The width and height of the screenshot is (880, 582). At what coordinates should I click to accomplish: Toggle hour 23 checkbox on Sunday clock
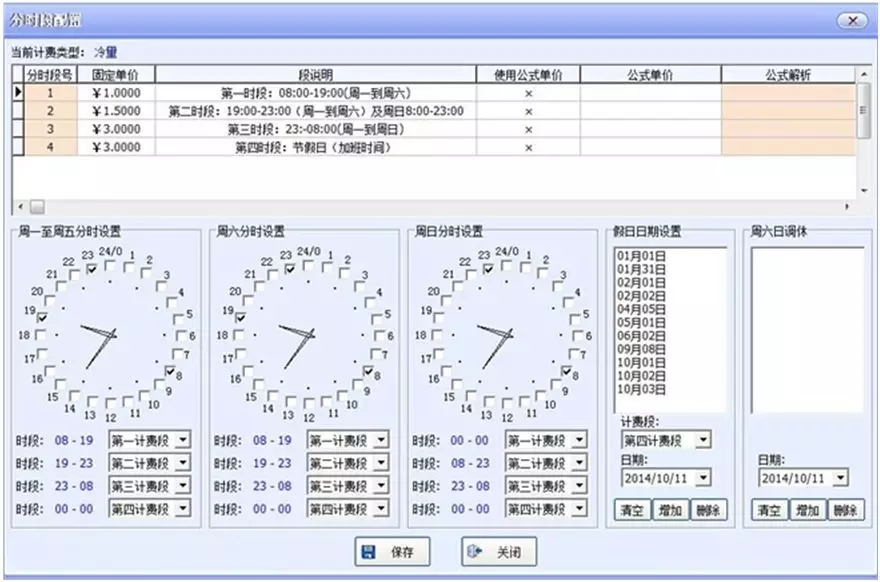pos(487,269)
